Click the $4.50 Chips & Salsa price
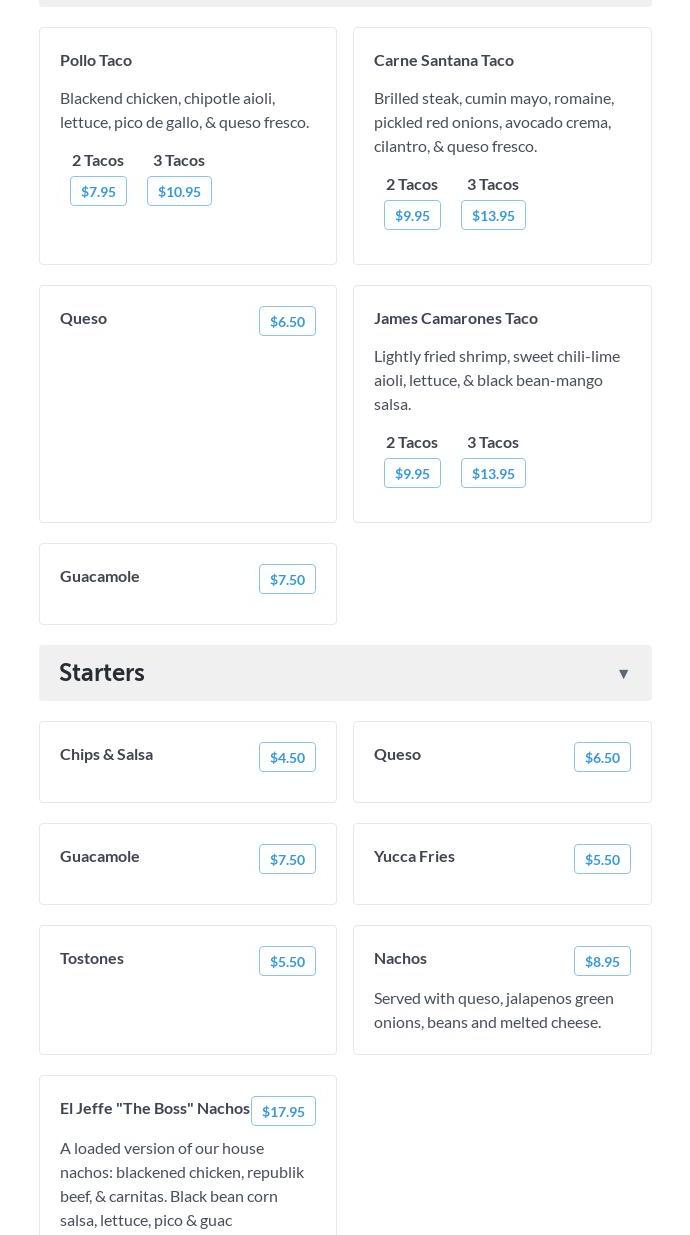This screenshot has width=690, height=1235. click(x=287, y=757)
